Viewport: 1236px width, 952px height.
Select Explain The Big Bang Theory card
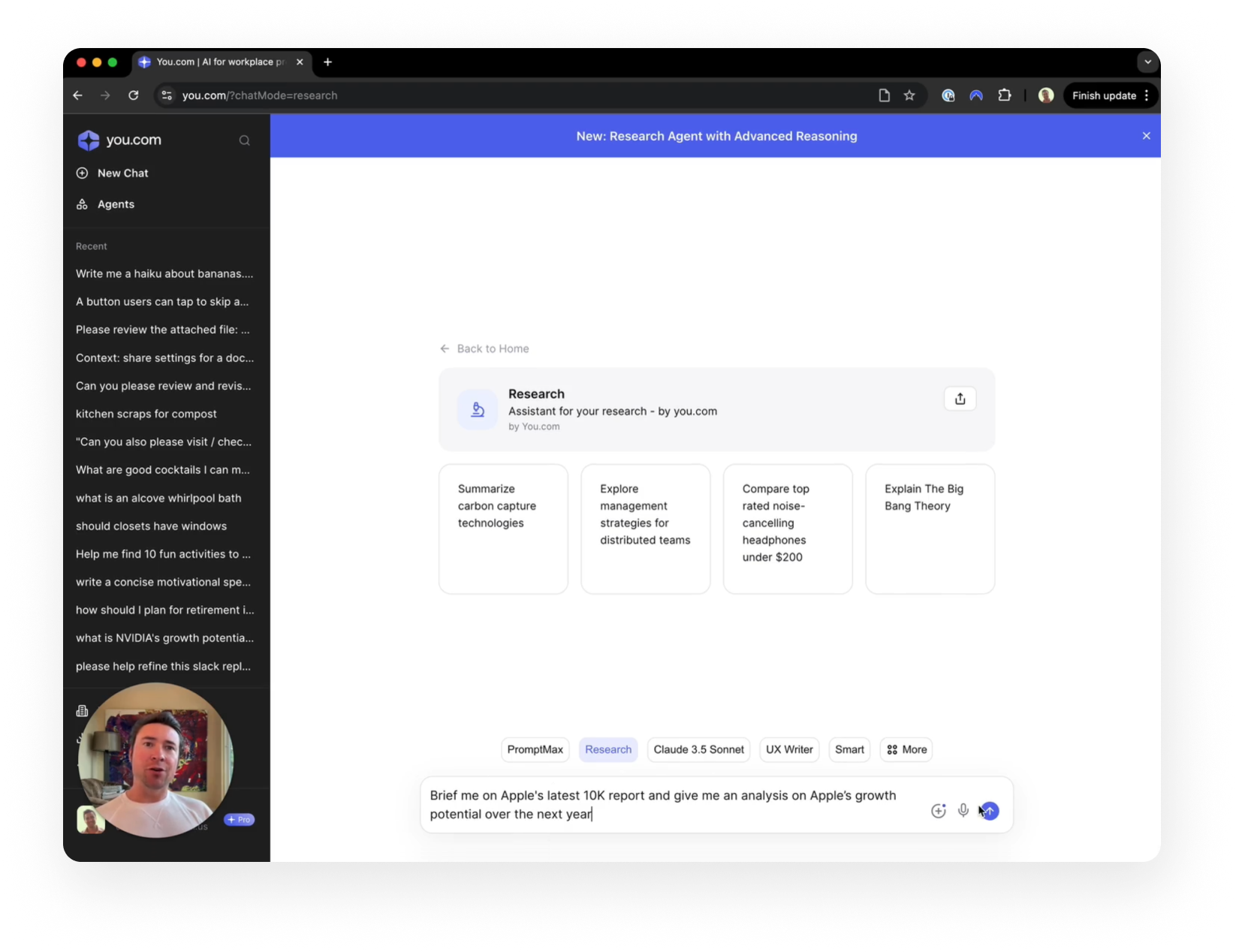tap(930, 529)
